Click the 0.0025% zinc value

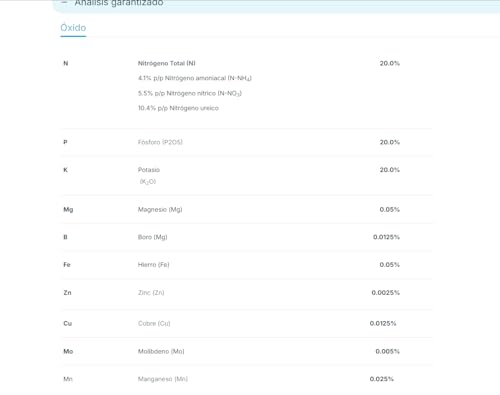386,293
